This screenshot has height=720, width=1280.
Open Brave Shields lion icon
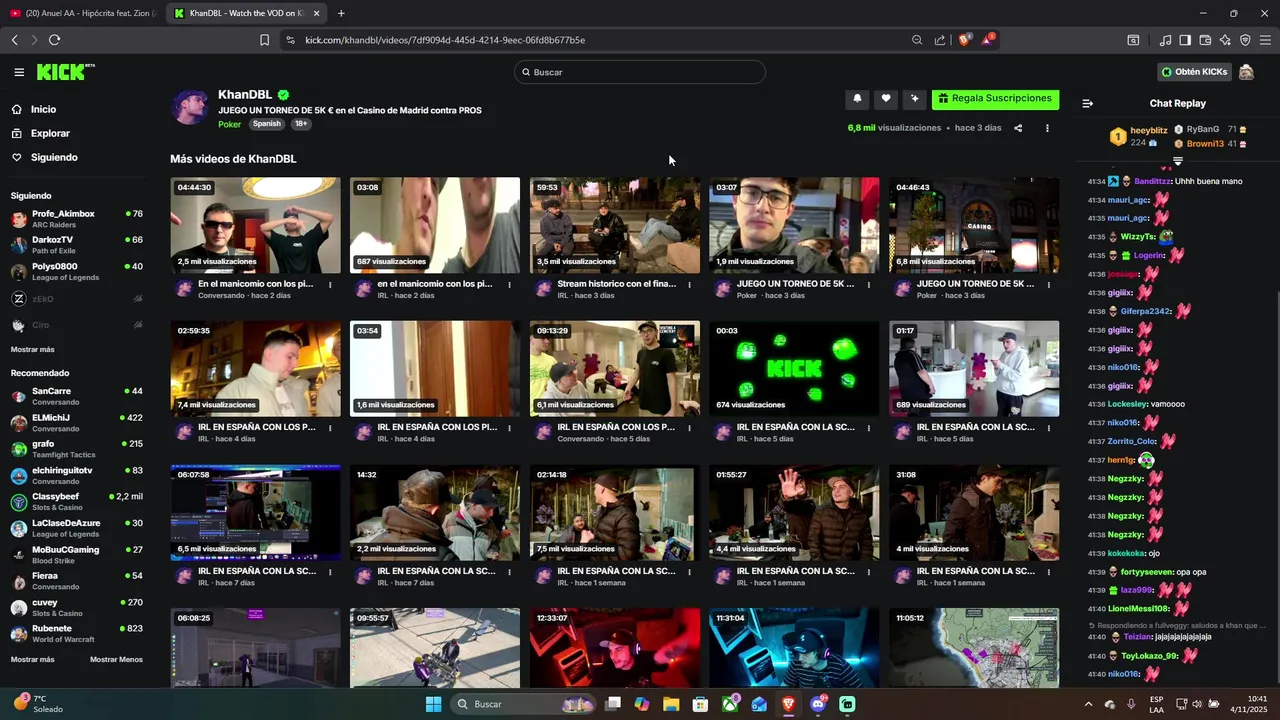964,40
